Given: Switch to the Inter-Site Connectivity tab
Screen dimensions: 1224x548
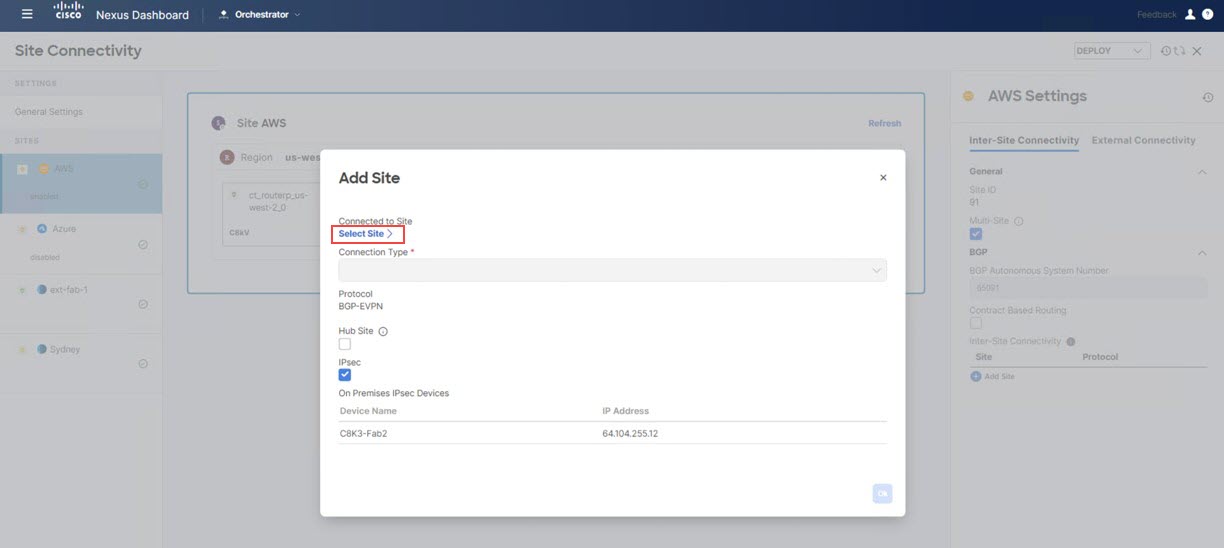Looking at the screenshot, I should 1024,140.
